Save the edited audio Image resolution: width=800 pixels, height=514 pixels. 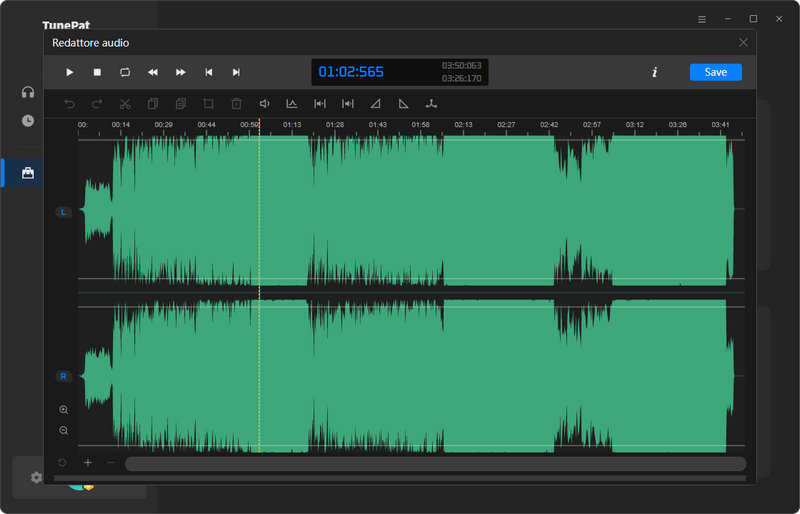click(715, 72)
